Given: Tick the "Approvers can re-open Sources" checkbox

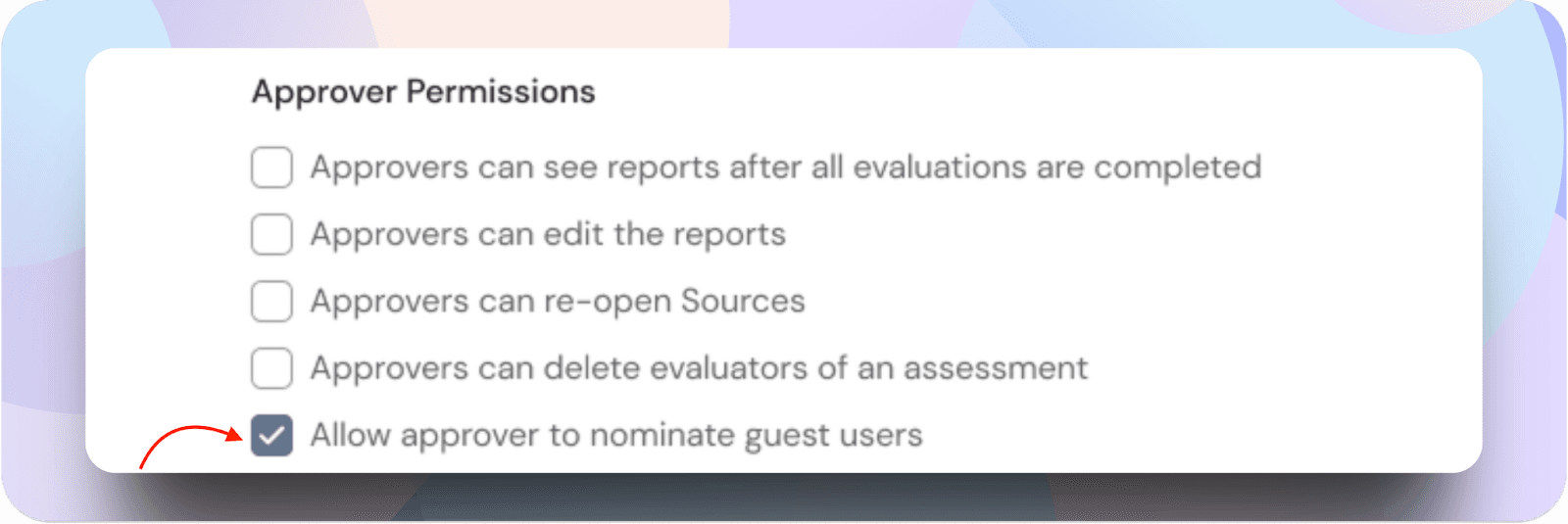Looking at the screenshot, I should pyautogui.click(x=271, y=302).
